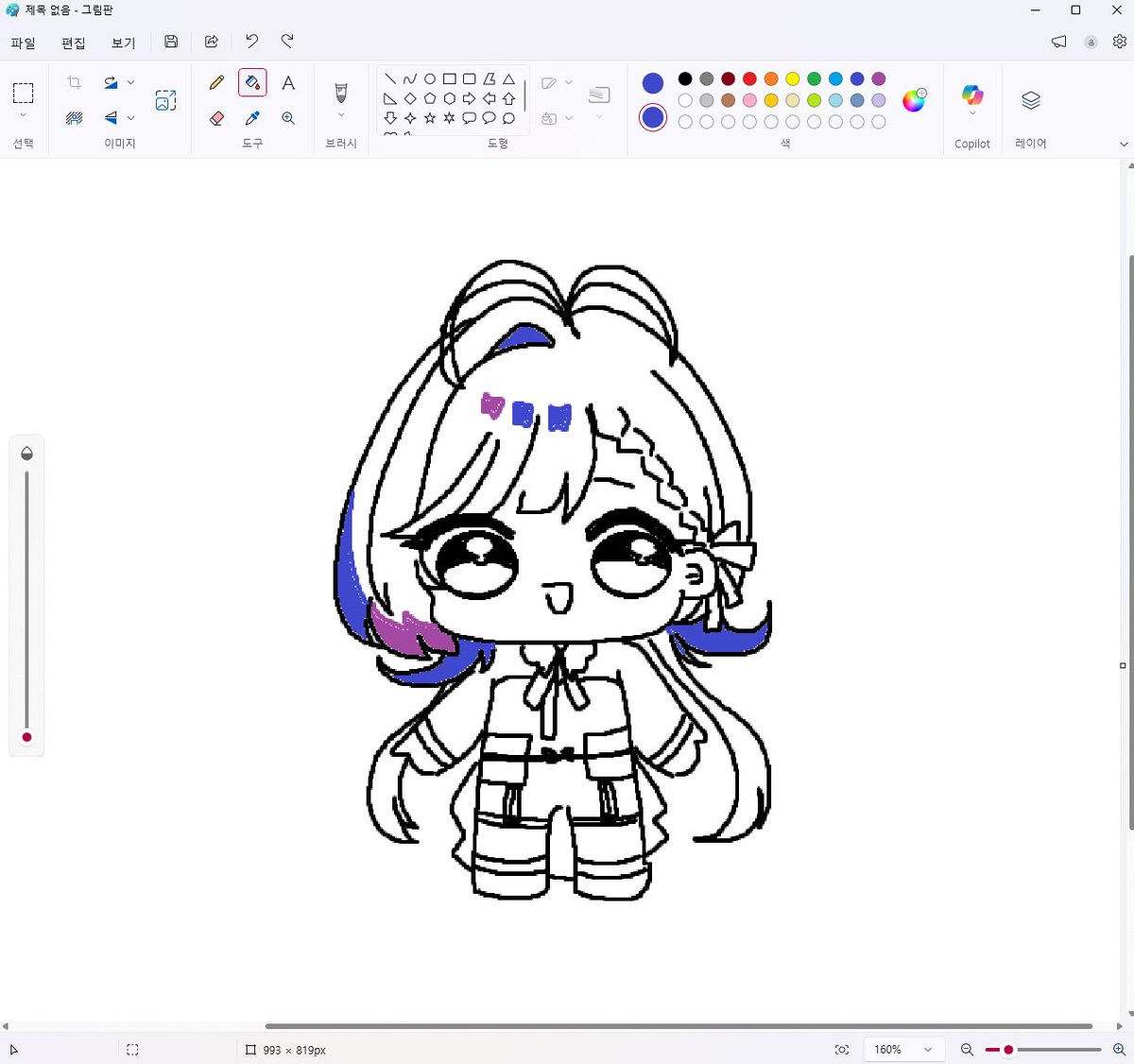Click the horizontal canvas scrollbar
The height and width of the screenshot is (1064, 1134).
click(679, 1026)
